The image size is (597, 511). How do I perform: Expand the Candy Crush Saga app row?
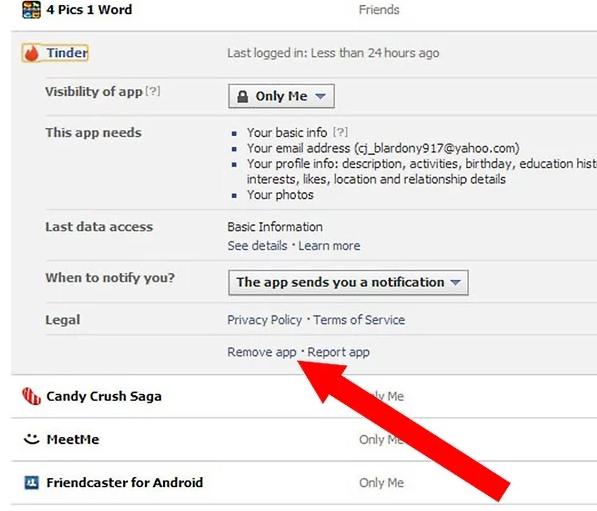point(304,396)
